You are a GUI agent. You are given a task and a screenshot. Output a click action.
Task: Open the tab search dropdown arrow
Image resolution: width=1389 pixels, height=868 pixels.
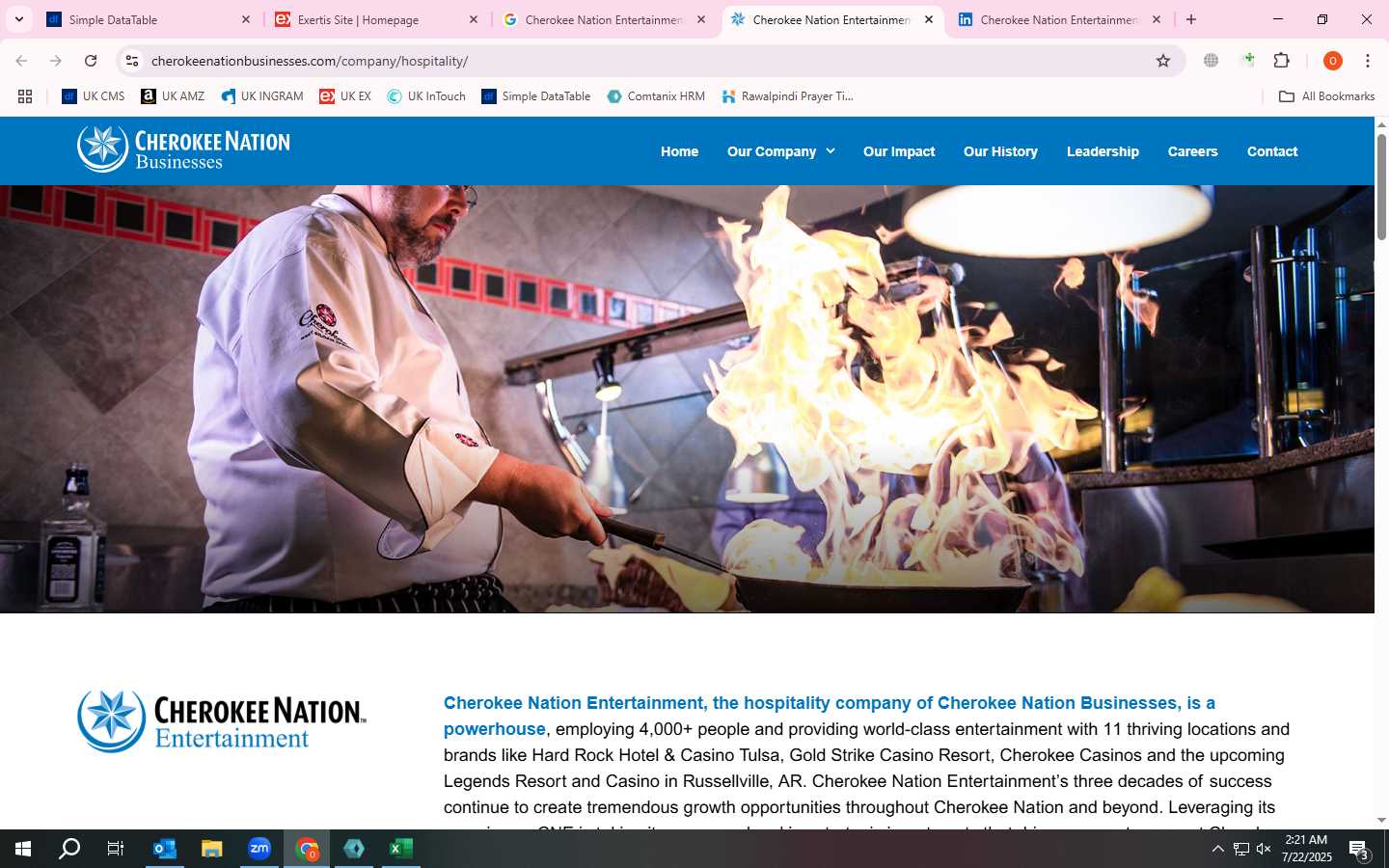tap(18, 19)
